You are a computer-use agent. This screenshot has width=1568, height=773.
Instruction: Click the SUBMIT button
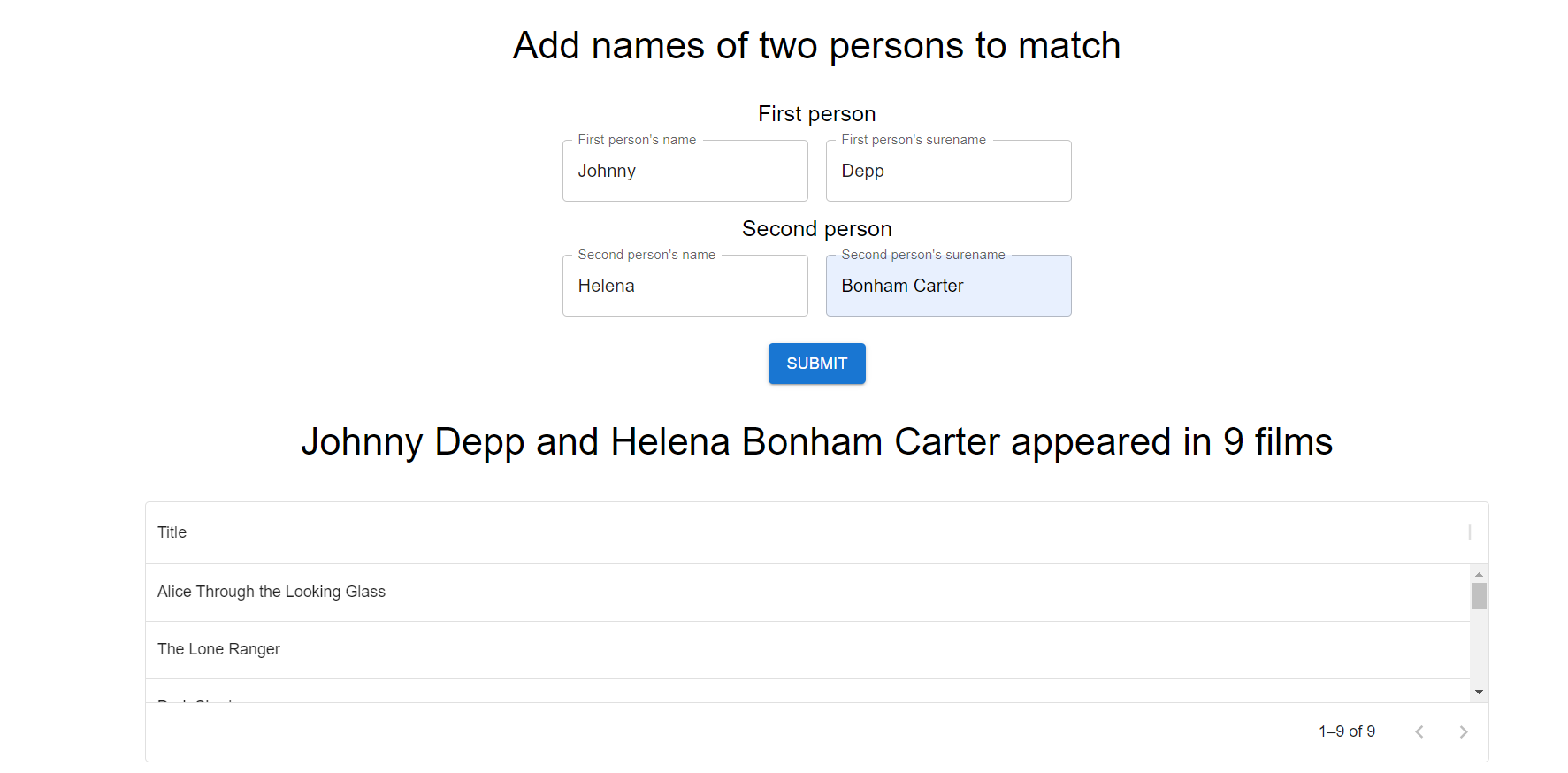click(x=816, y=364)
